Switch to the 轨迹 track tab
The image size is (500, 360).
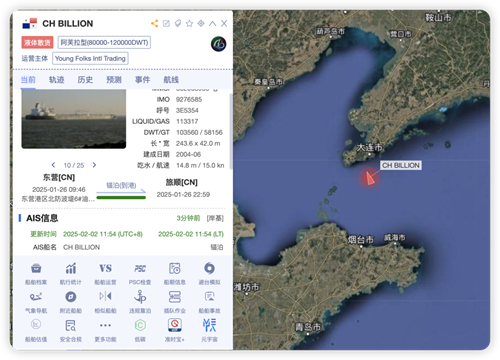[x=56, y=80]
